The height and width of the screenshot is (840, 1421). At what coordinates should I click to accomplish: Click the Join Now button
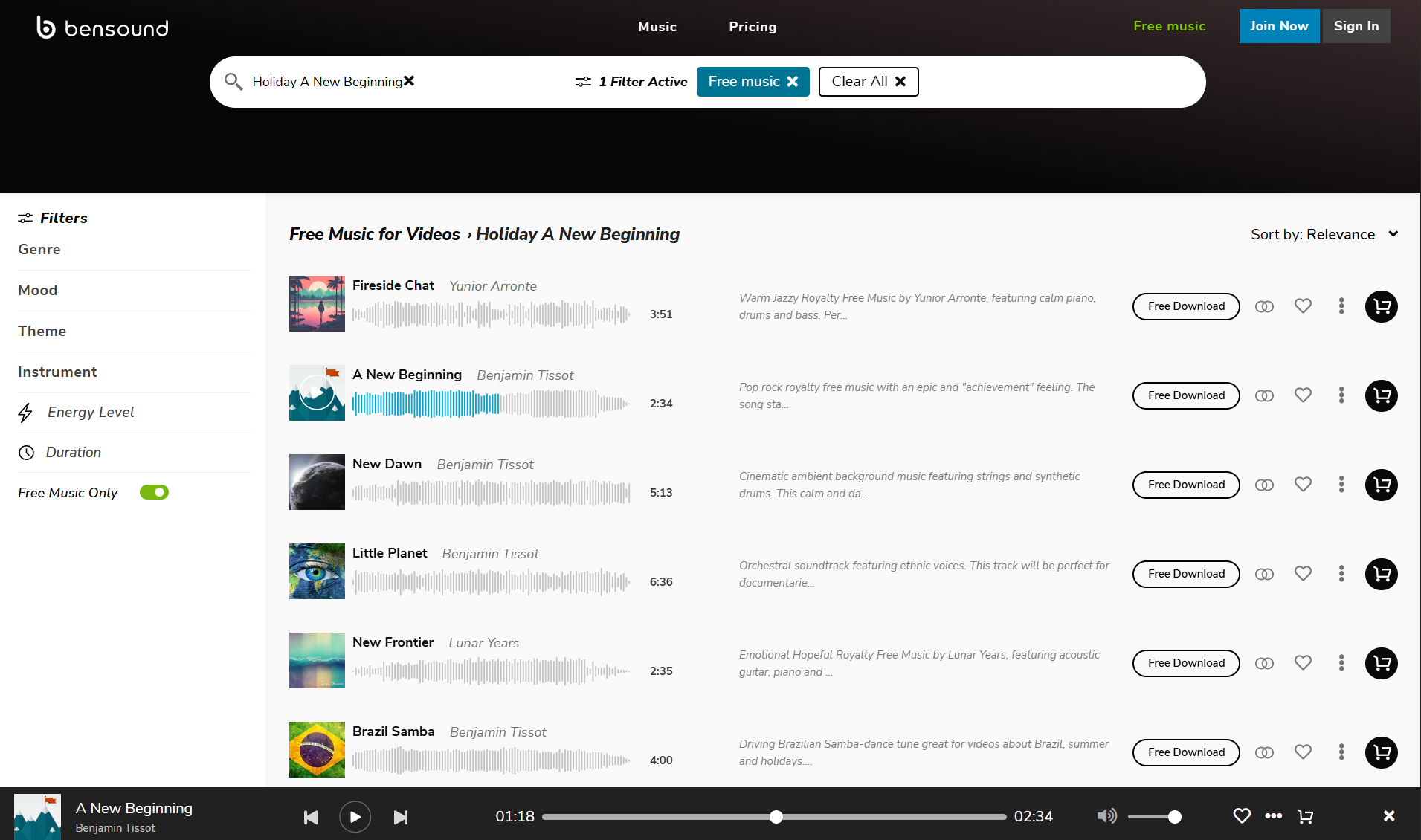[1279, 26]
